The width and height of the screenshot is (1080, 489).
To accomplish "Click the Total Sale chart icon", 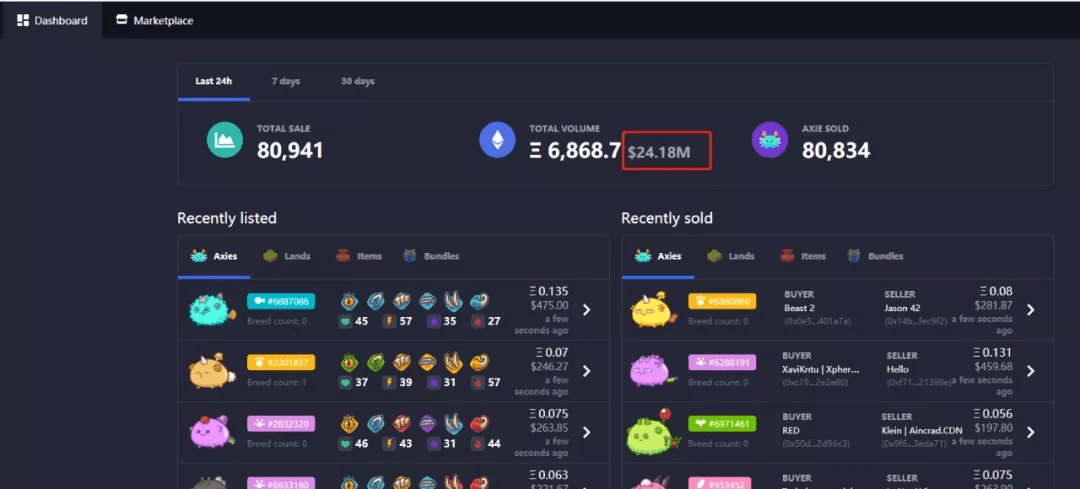I will click(x=225, y=140).
